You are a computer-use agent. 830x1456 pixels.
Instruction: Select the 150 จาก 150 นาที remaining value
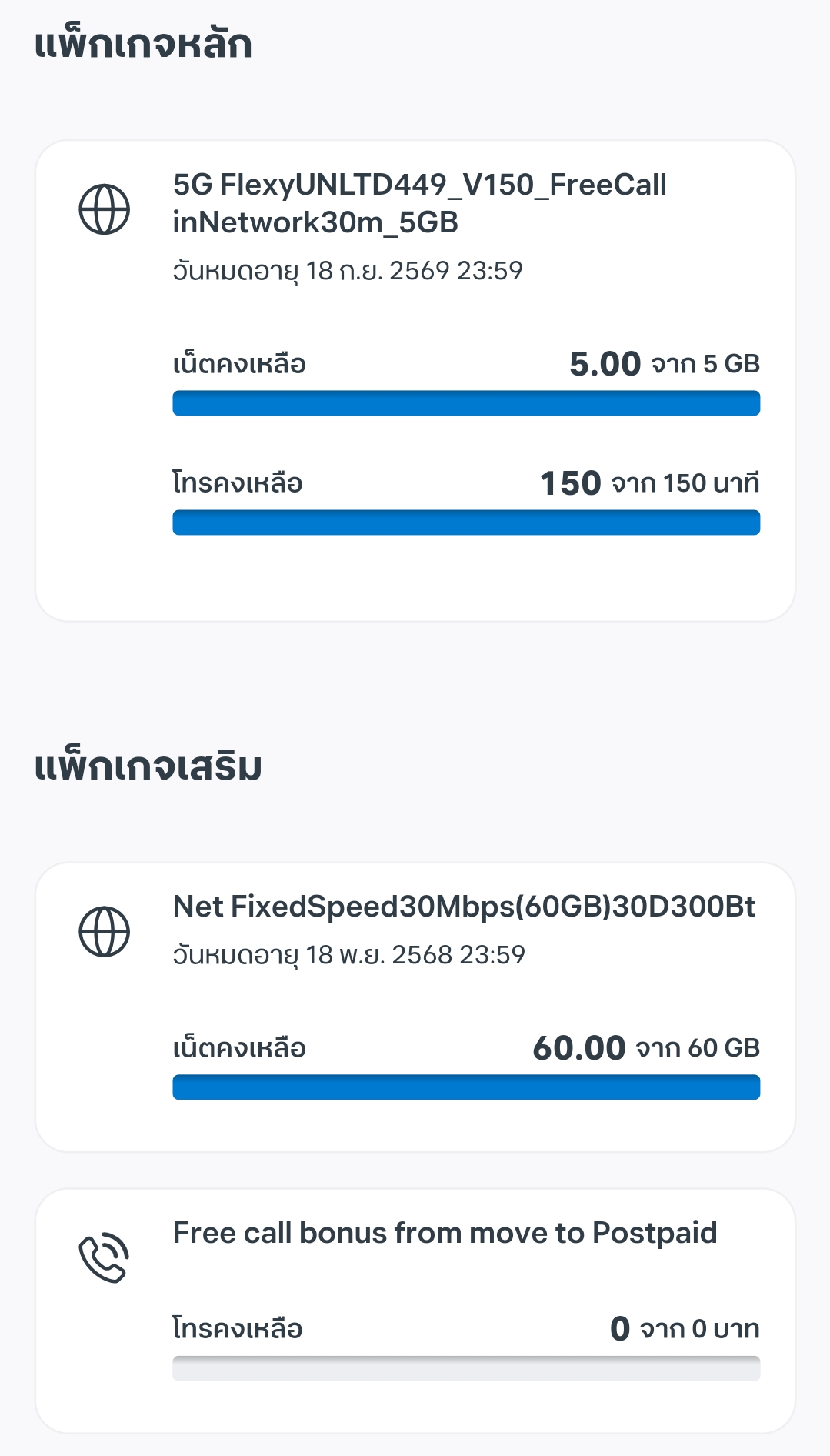649,483
